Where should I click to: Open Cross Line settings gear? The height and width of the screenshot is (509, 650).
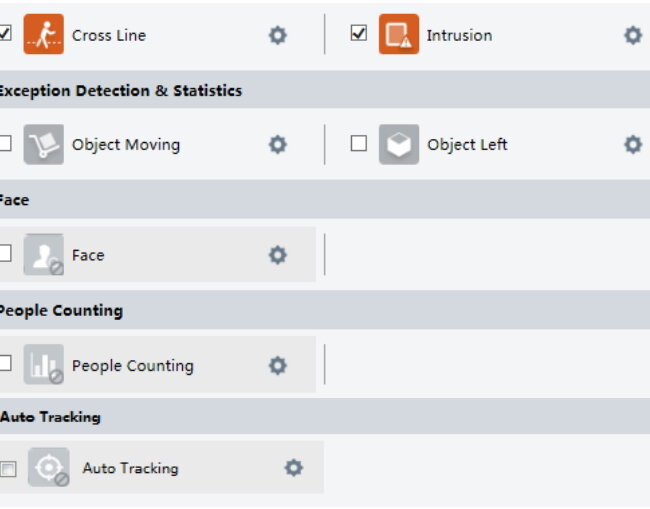click(x=278, y=35)
